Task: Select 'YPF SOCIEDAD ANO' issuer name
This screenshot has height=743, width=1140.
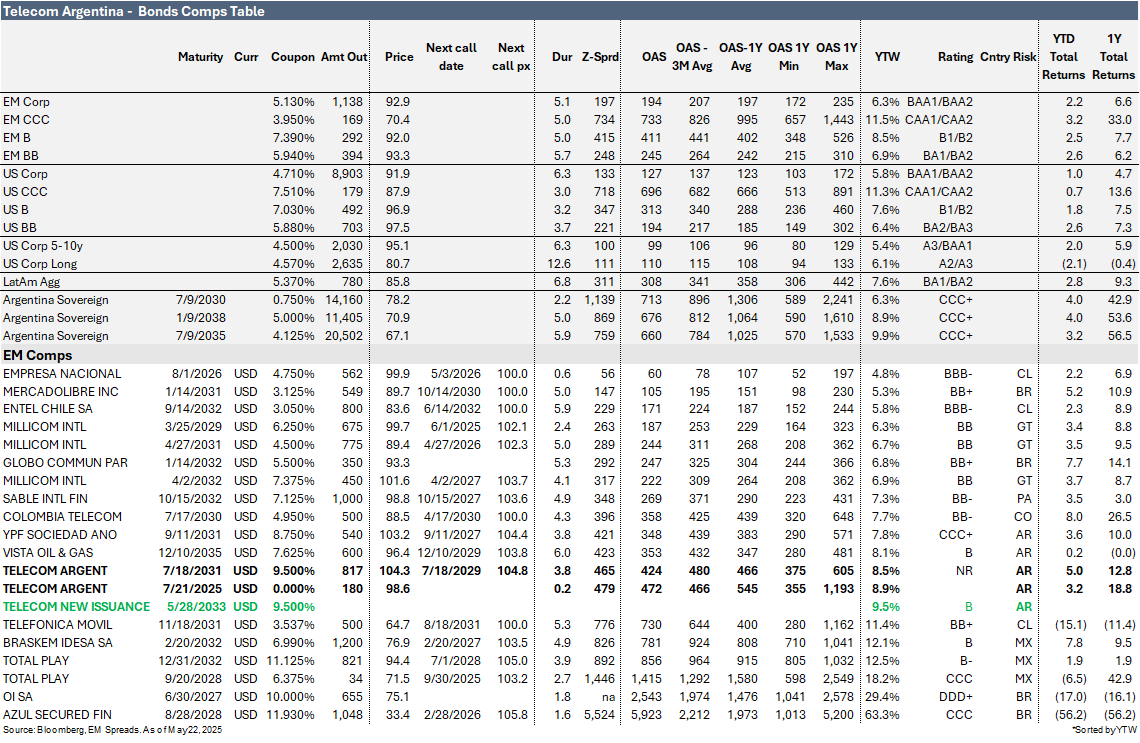Action: (x=60, y=534)
